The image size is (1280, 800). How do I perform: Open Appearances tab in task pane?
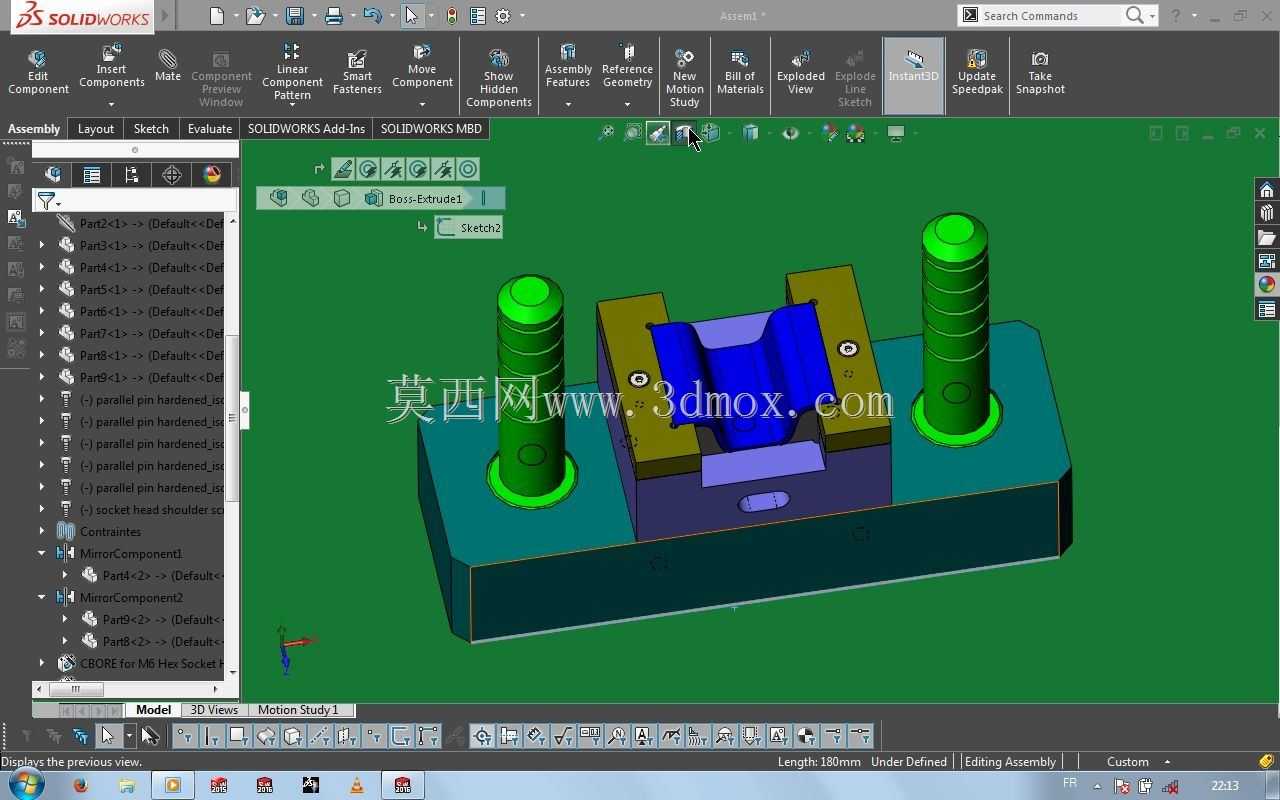[x=1267, y=284]
